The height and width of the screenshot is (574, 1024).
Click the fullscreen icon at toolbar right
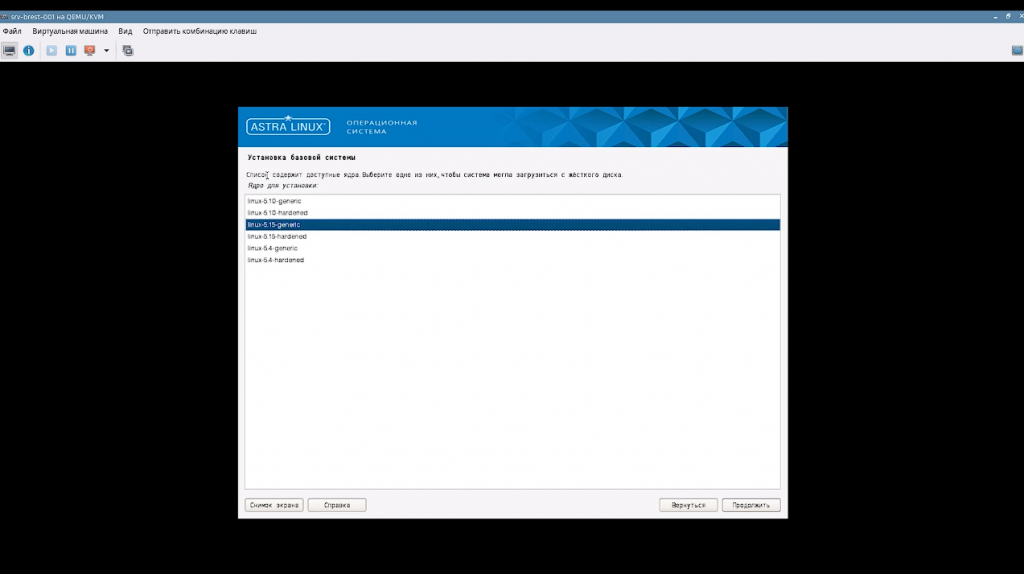[x=1017, y=50]
